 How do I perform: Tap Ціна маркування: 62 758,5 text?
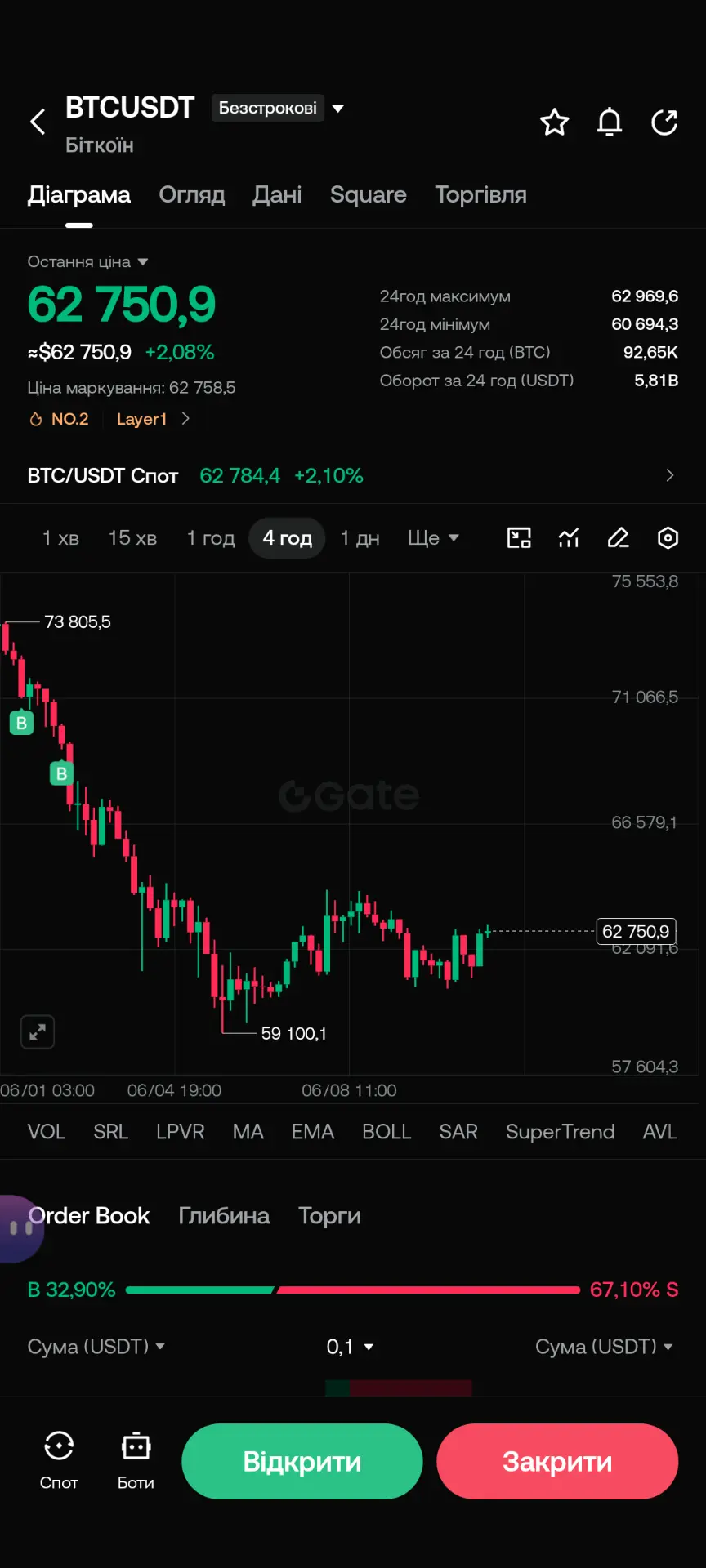(x=132, y=388)
